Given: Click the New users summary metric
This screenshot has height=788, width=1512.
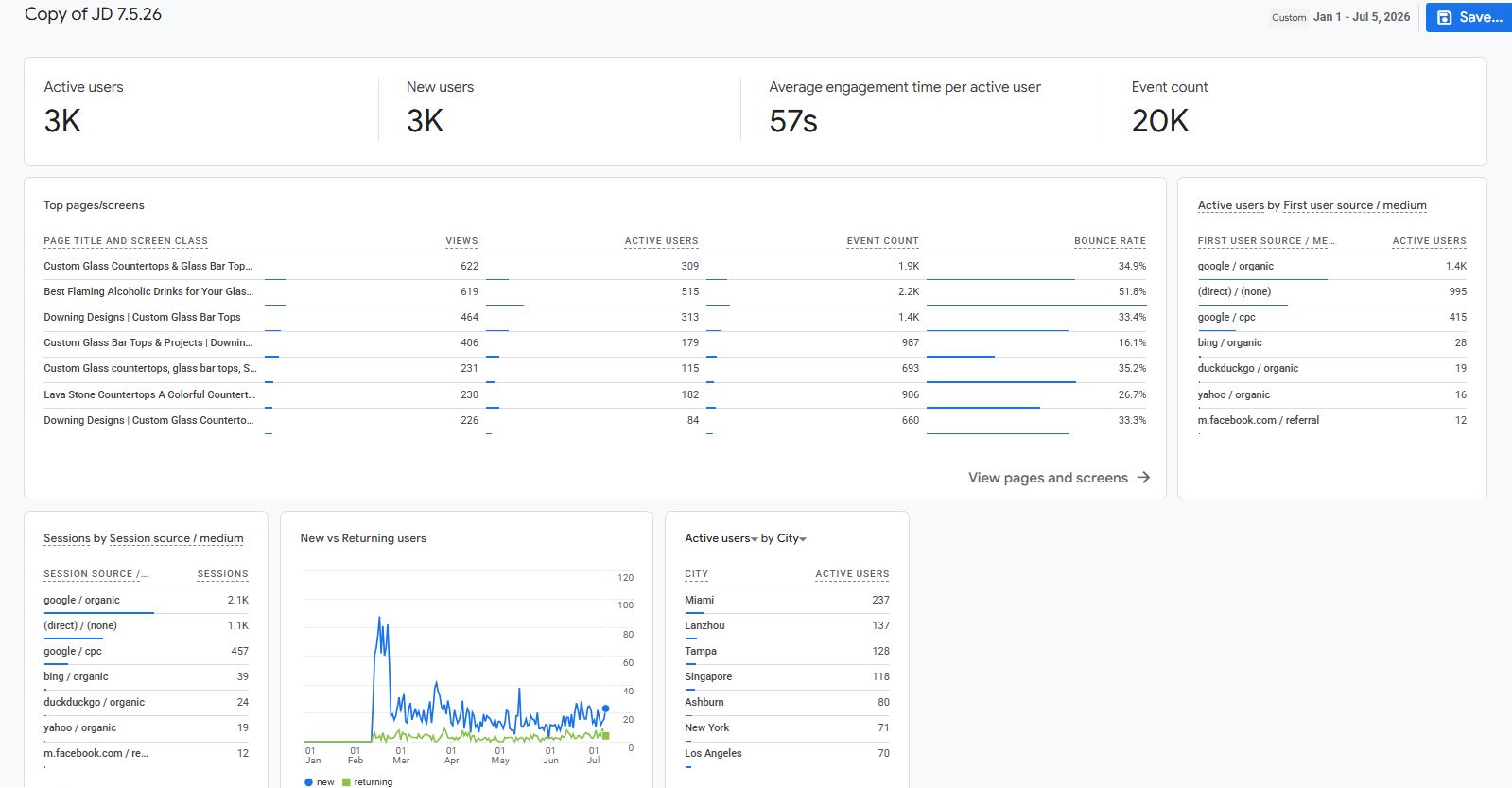Looking at the screenshot, I should (440, 87).
